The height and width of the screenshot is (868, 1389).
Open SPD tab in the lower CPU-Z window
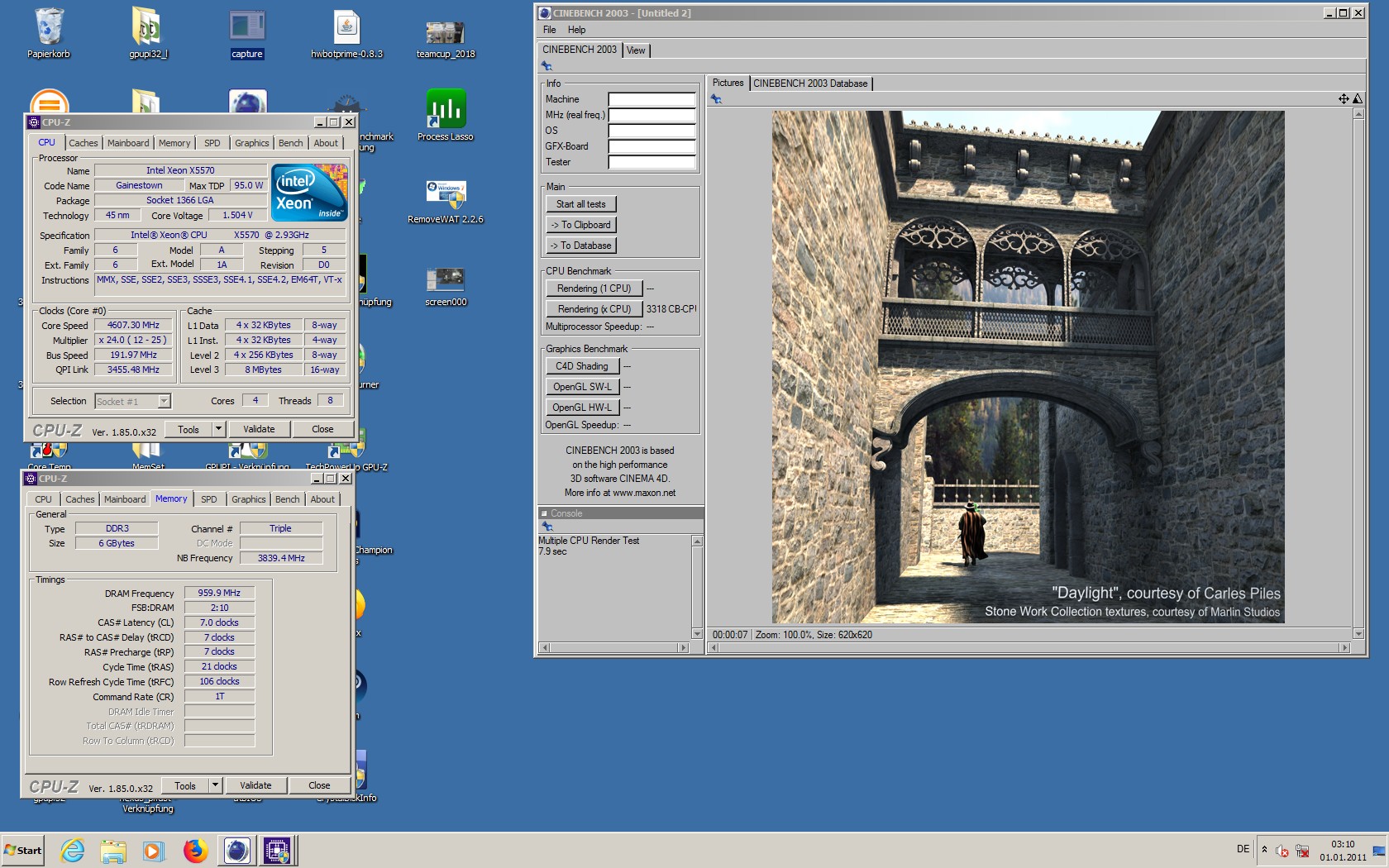[x=209, y=499]
